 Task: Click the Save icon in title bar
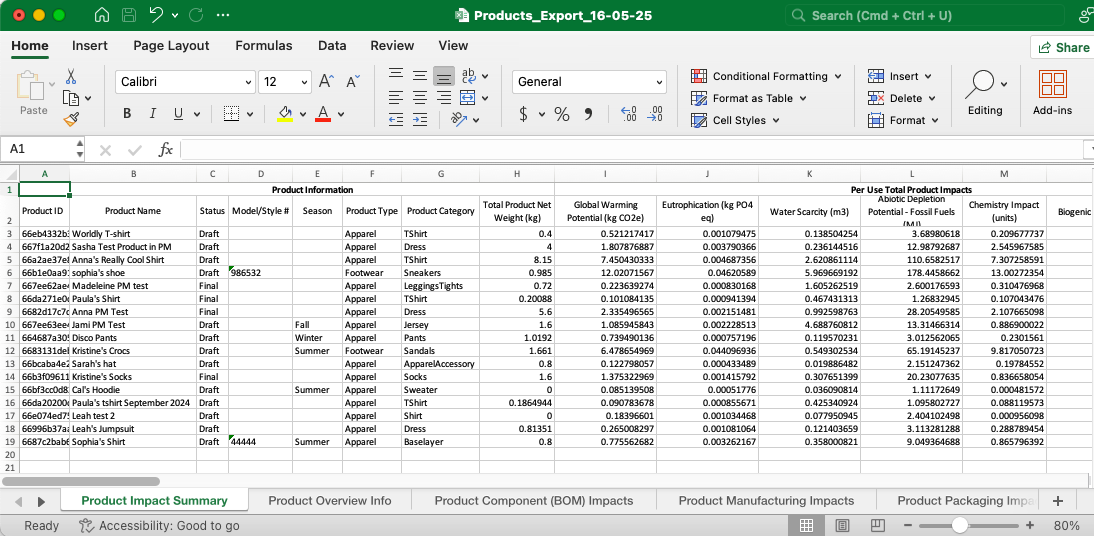click(x=129, y=15)
